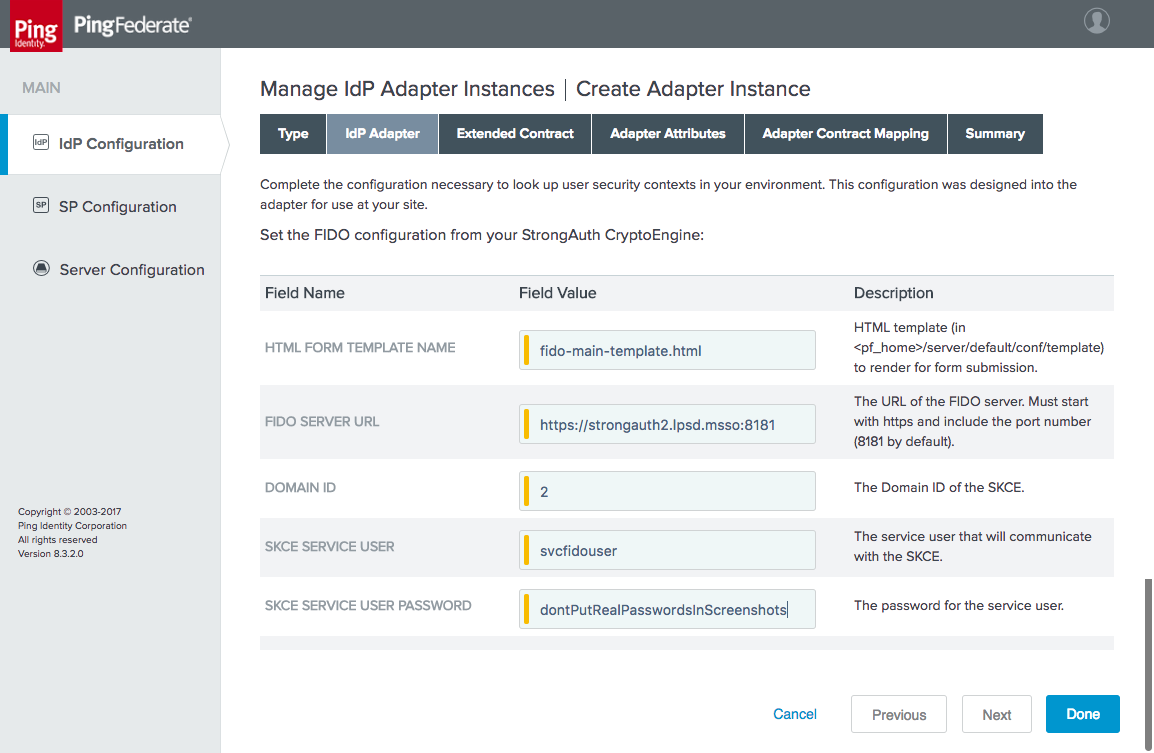Click the 'Description' column header

(893, 293)
